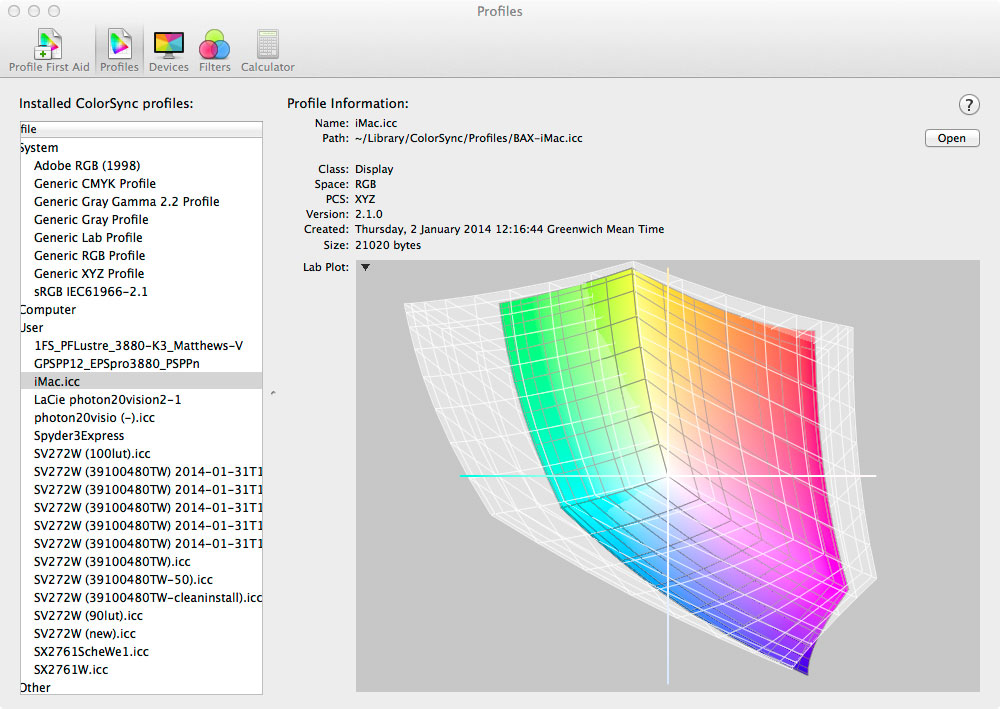Select GPSPP12_EPSpro3880_PSPPn profile
This screenshot has height=709, width=1000.
(x=141, y=363)
